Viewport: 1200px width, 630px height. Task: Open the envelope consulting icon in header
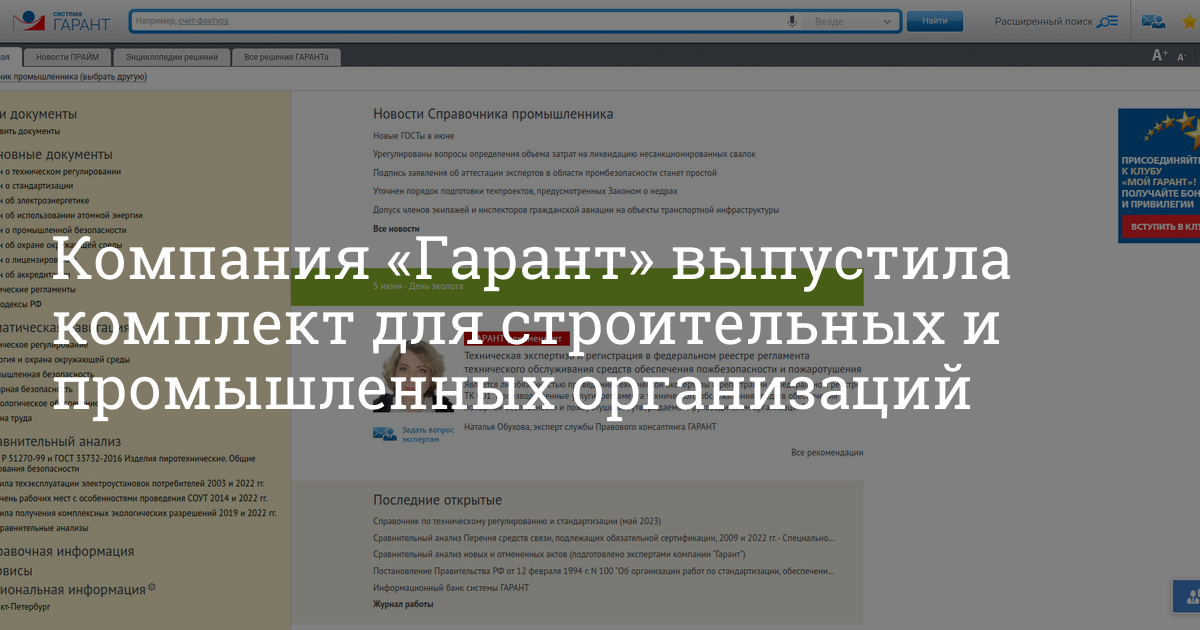tap(1153, 21)
